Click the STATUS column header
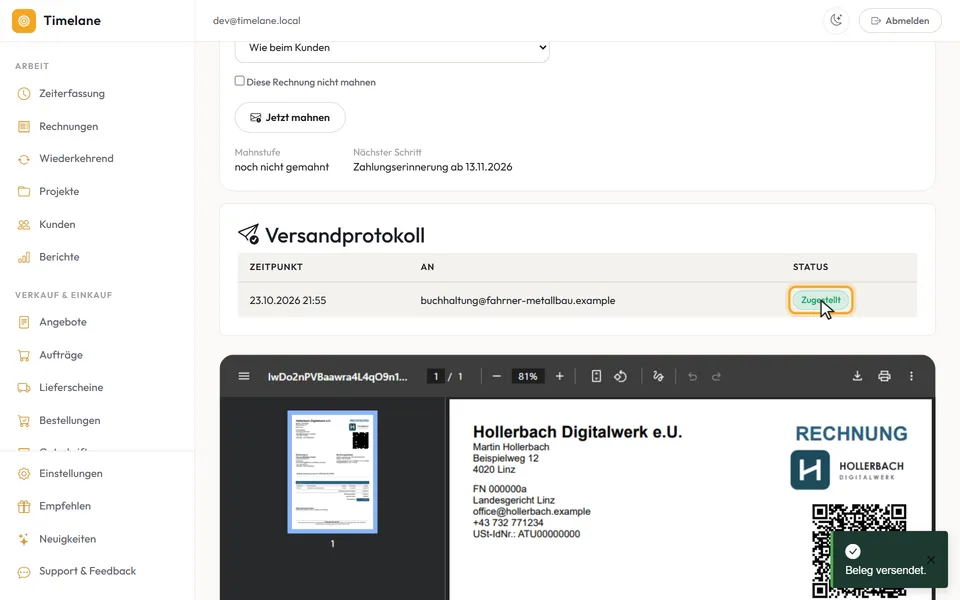This screenshot has width=960, height=600. coord(811,267)
